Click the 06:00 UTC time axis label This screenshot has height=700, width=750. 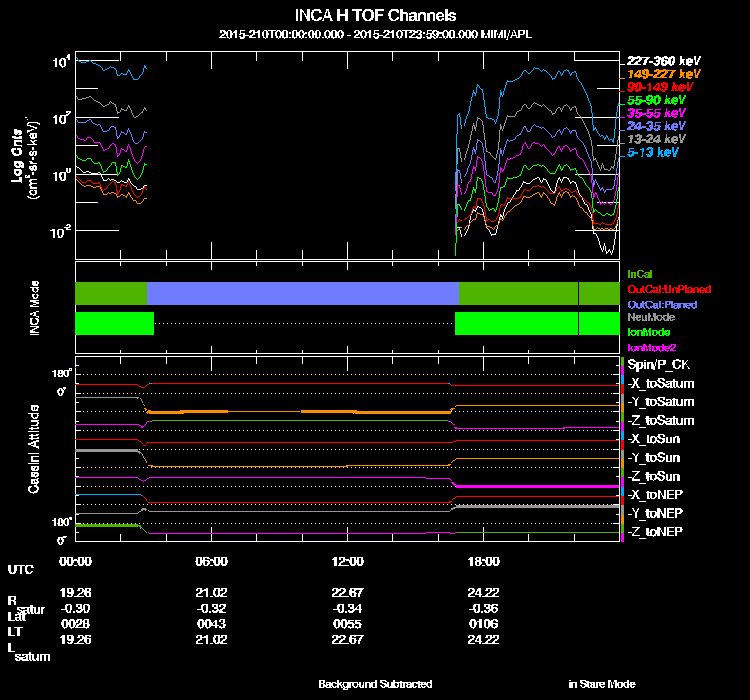click(x=211, y=561)
